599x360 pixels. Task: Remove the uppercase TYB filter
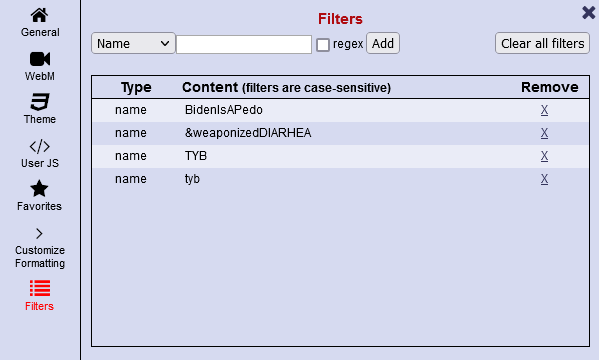544,156
